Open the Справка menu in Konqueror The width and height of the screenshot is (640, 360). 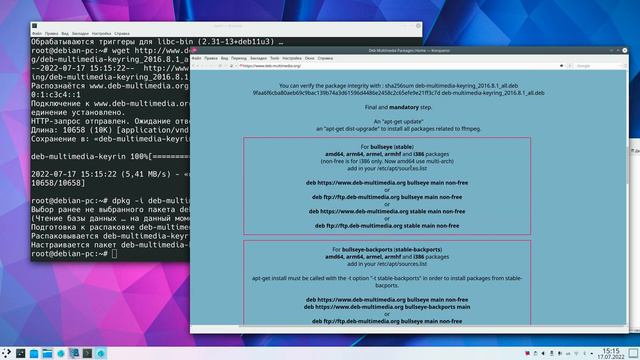point(325,58)
